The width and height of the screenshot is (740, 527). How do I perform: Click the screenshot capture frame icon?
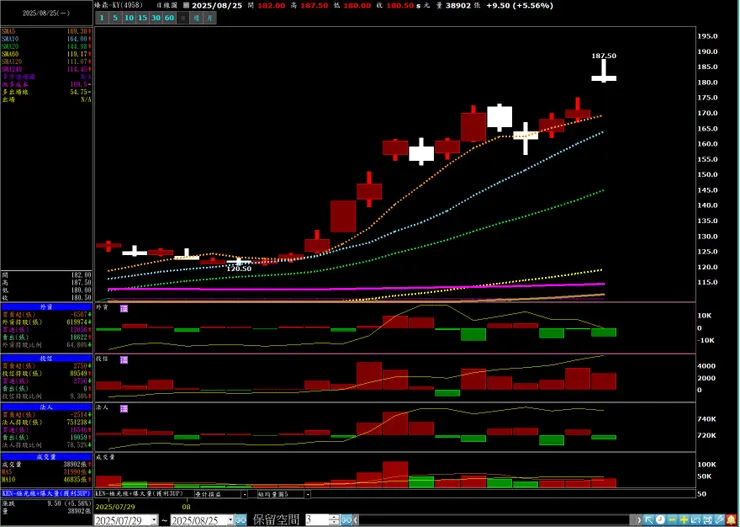click(x=707, y=520)
